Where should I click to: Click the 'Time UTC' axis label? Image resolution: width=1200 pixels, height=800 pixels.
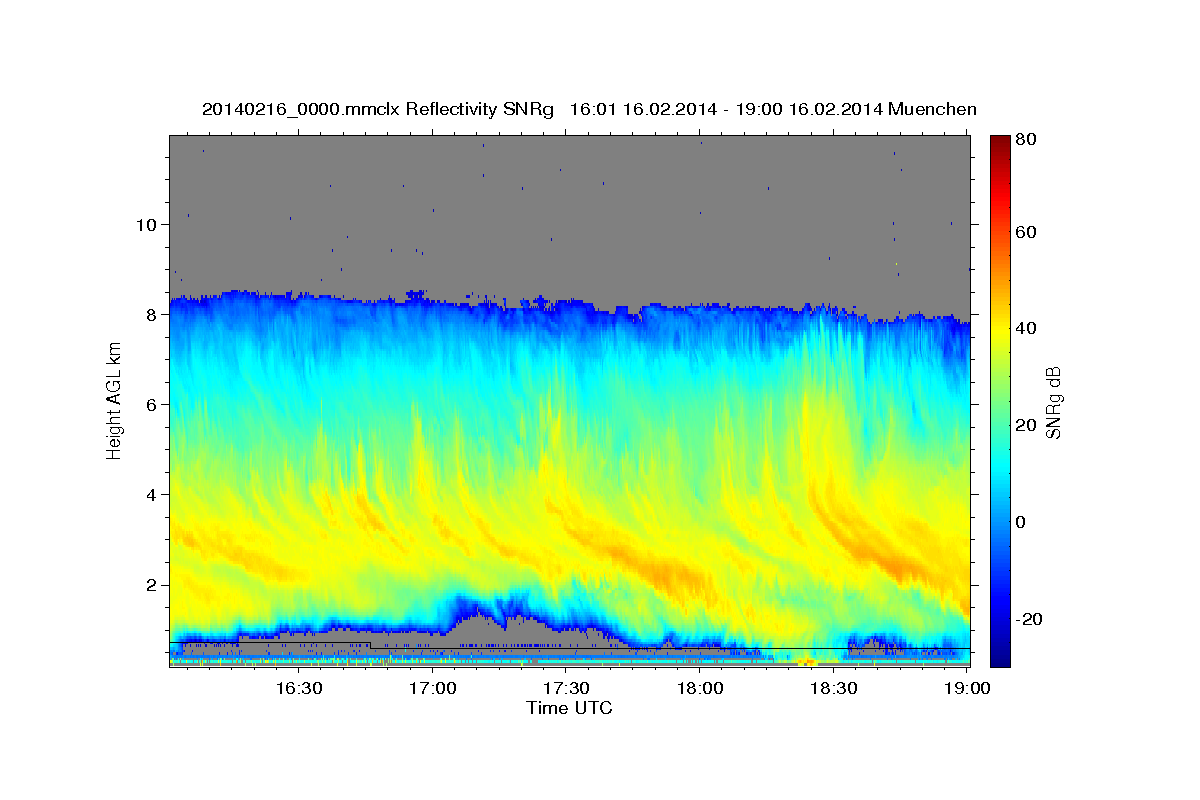point(569,708)
